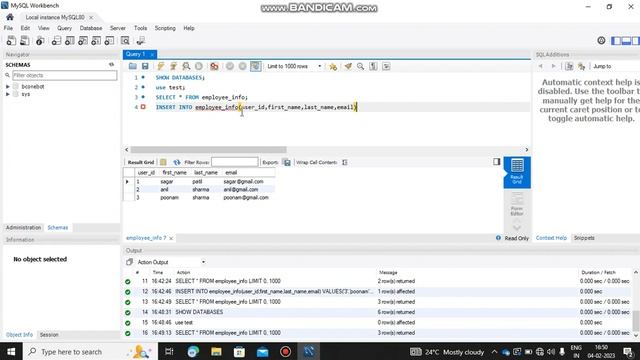Open the File menu
This screenshot has width=640, height=360.
[8, 28]
